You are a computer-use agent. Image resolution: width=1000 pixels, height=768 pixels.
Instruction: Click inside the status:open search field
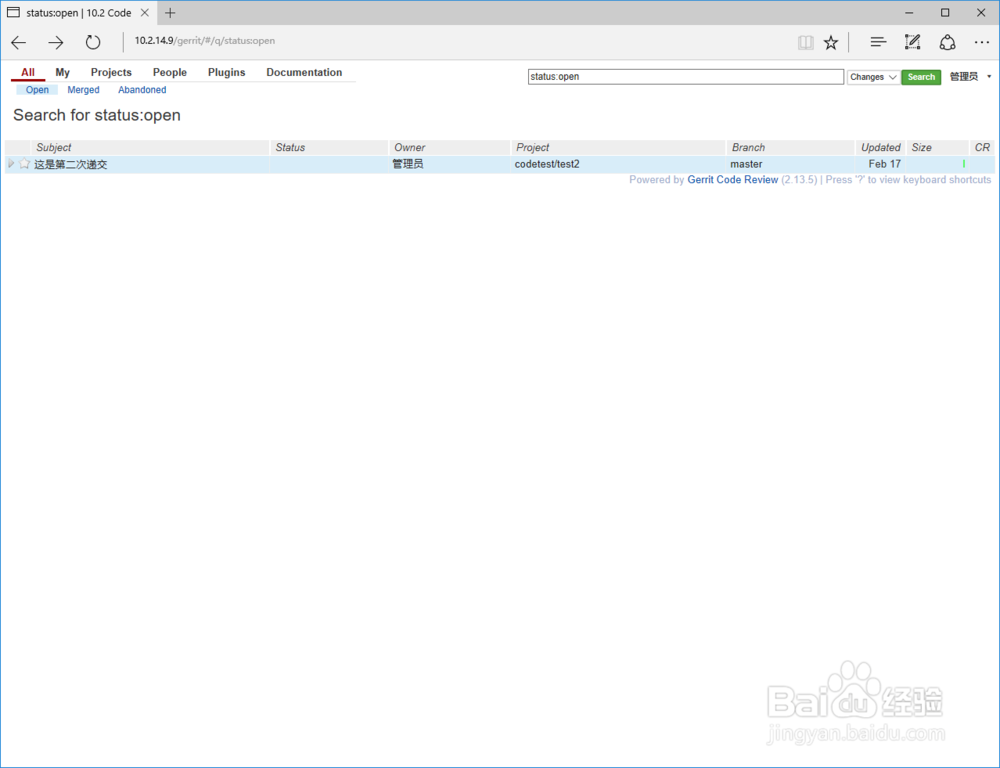(685, 76)
